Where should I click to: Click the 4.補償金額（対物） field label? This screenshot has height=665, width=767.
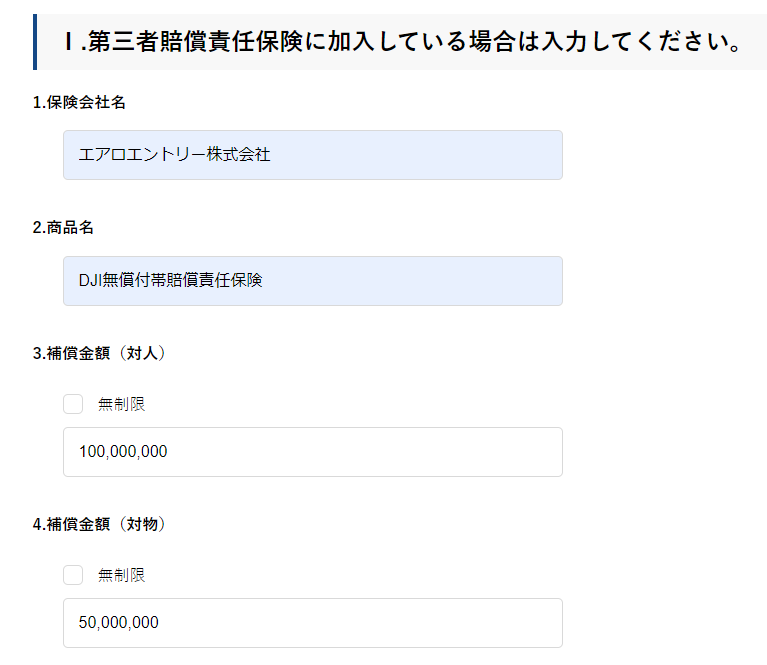(x=99, y=524)
